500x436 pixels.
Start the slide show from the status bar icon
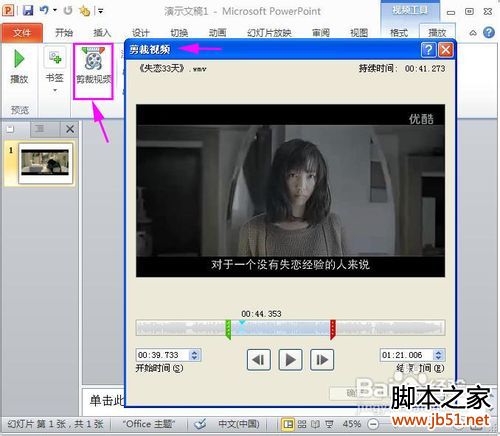(329, 424)
